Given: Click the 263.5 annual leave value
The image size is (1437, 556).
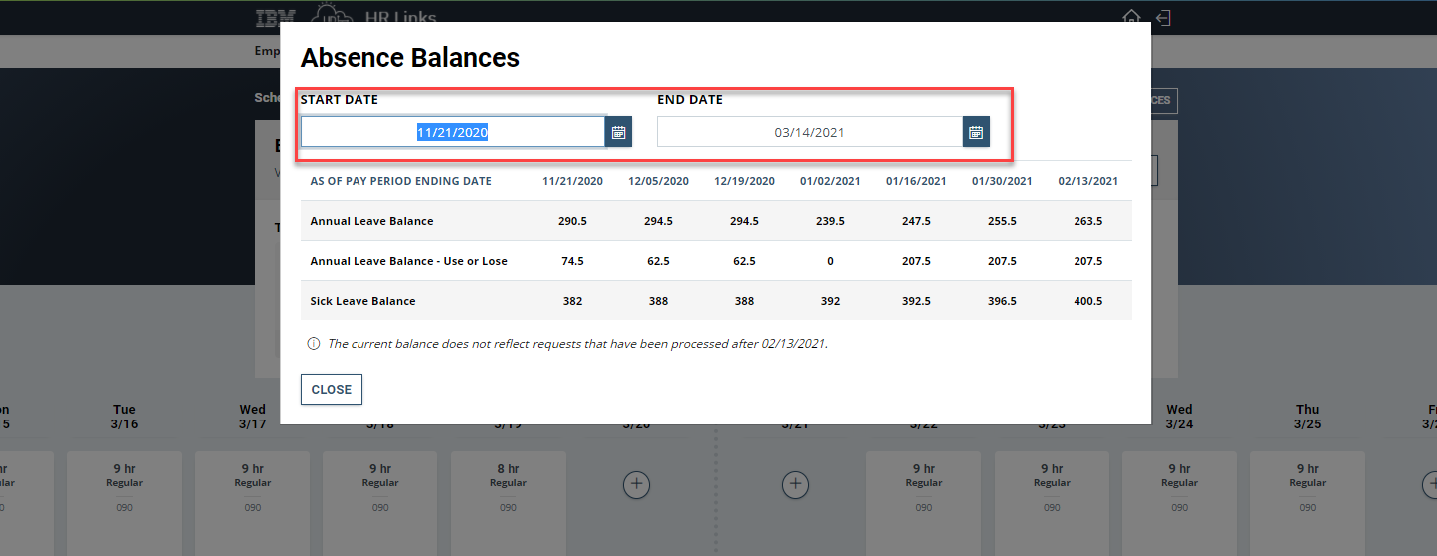Looking at the screenshot, I should (1088, 221).
